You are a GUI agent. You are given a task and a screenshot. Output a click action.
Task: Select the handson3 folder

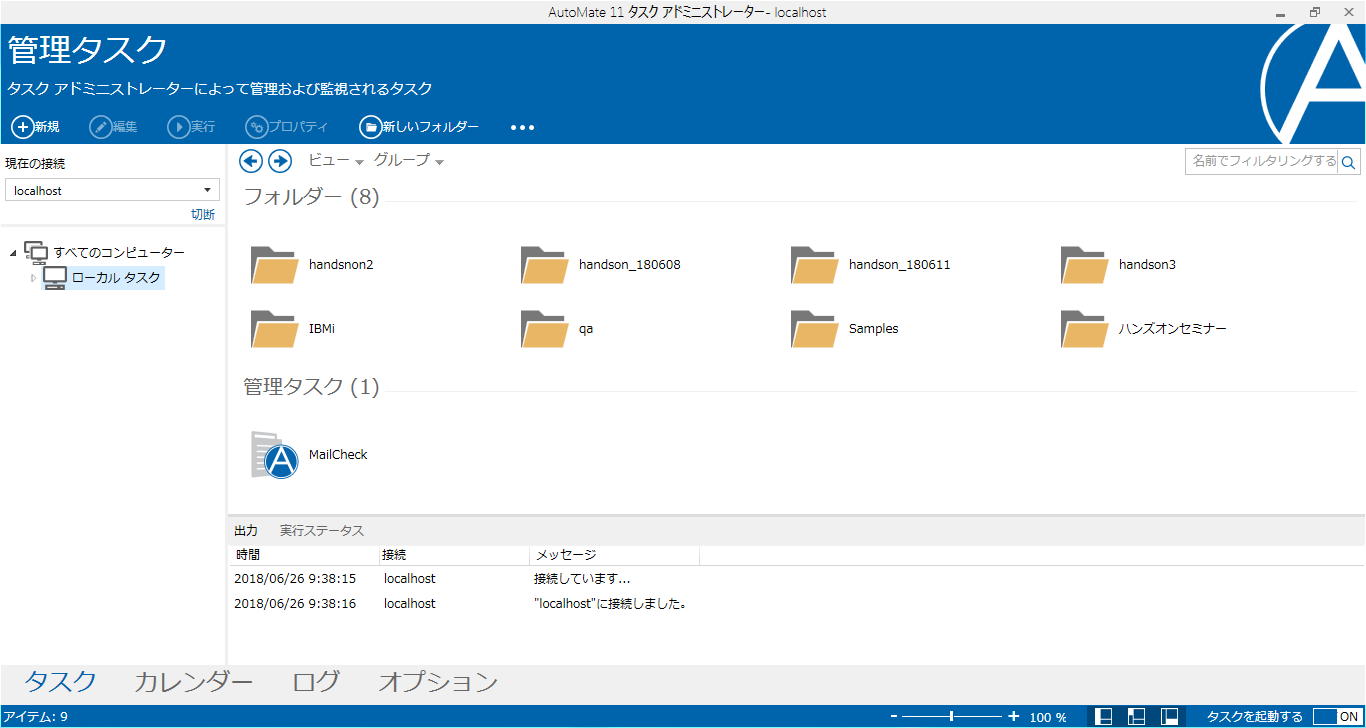tap(1118, 265)
